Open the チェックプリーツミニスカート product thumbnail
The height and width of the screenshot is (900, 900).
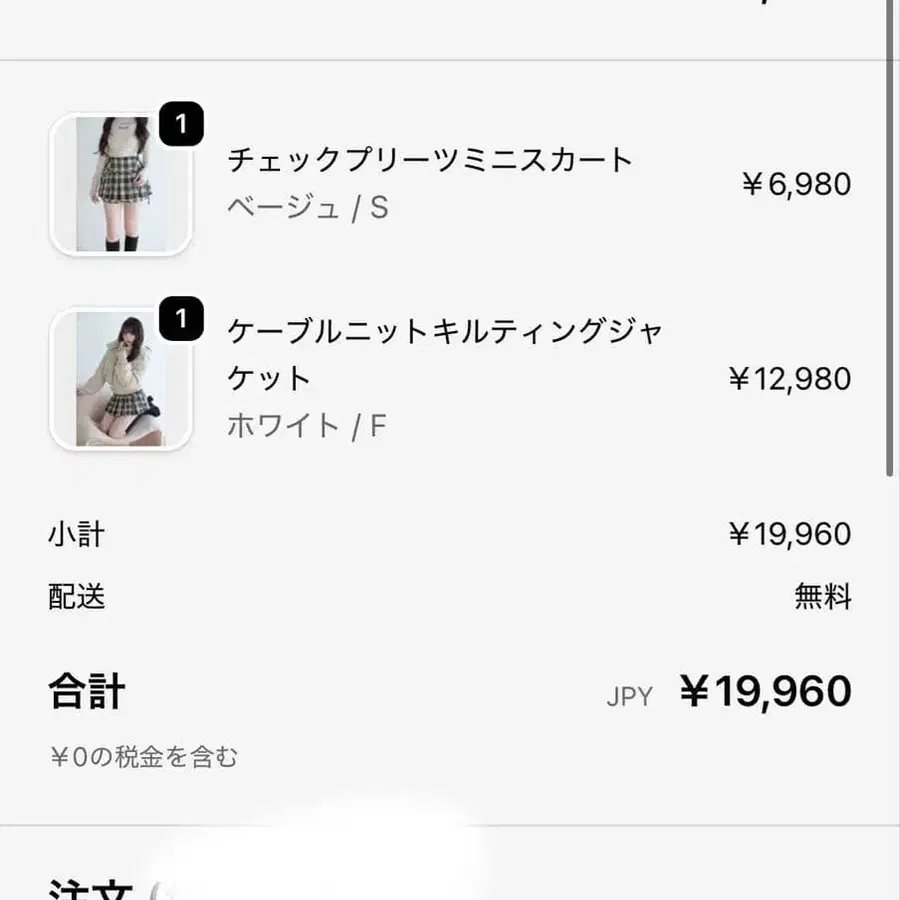pyautogui.click(x=120, y=182)
